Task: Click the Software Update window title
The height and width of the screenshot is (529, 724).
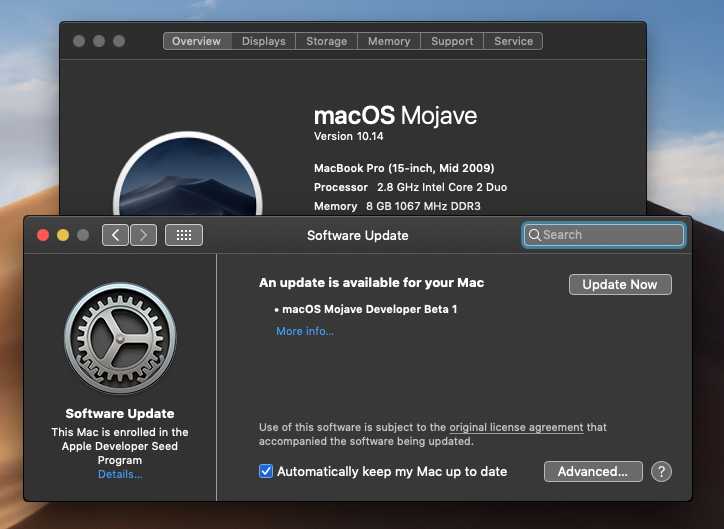Action: pos(358,235)
